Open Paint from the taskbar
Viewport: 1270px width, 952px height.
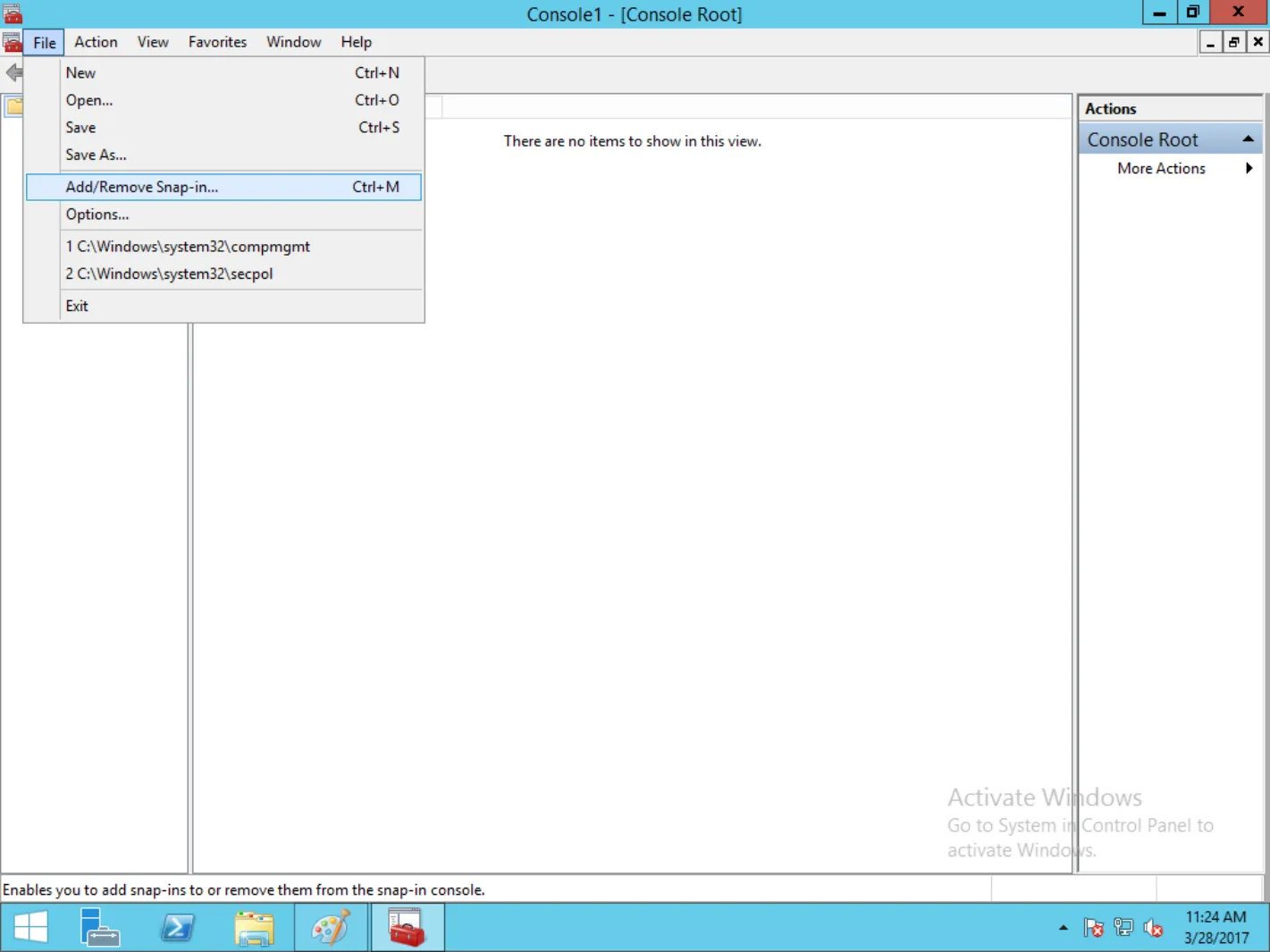(x=331, y=927)
